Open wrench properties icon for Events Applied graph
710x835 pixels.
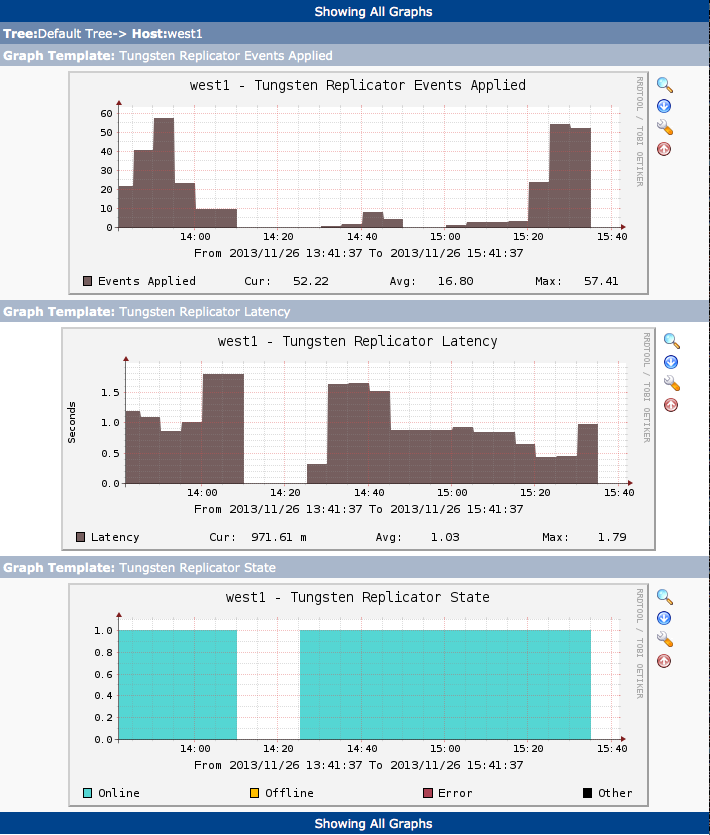[x=664, y=127]
